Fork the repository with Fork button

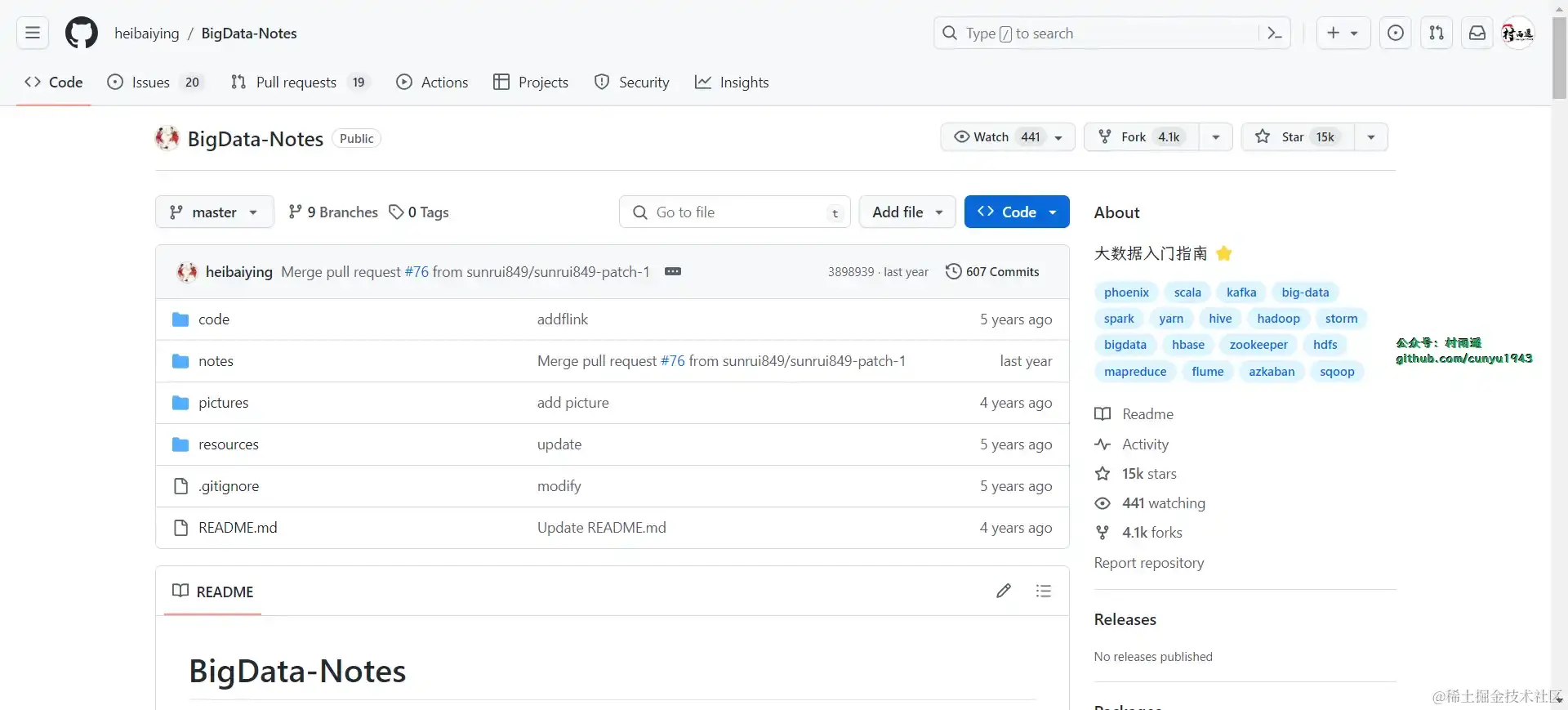point(1142,137)
